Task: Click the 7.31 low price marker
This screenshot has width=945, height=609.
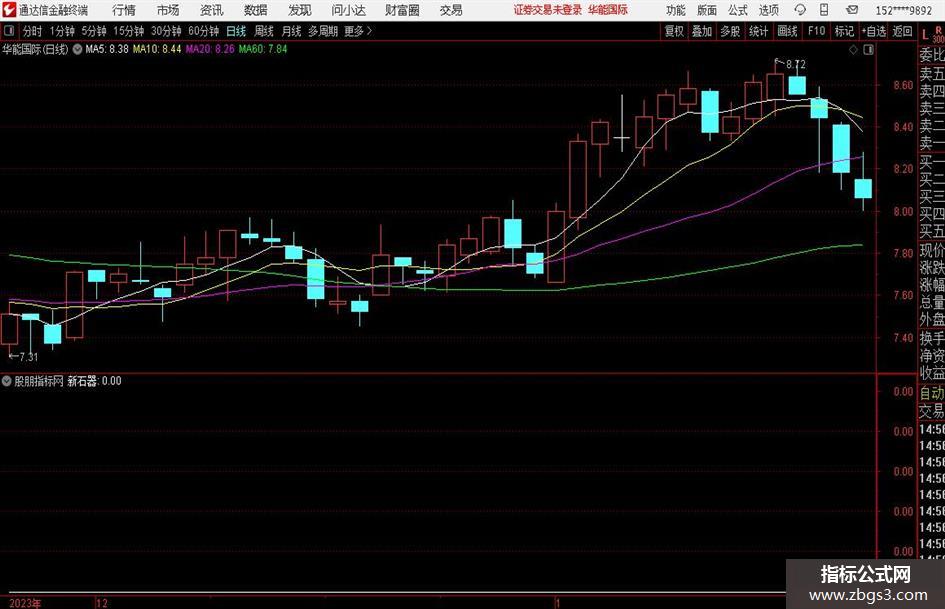Action: pos(28,357)
